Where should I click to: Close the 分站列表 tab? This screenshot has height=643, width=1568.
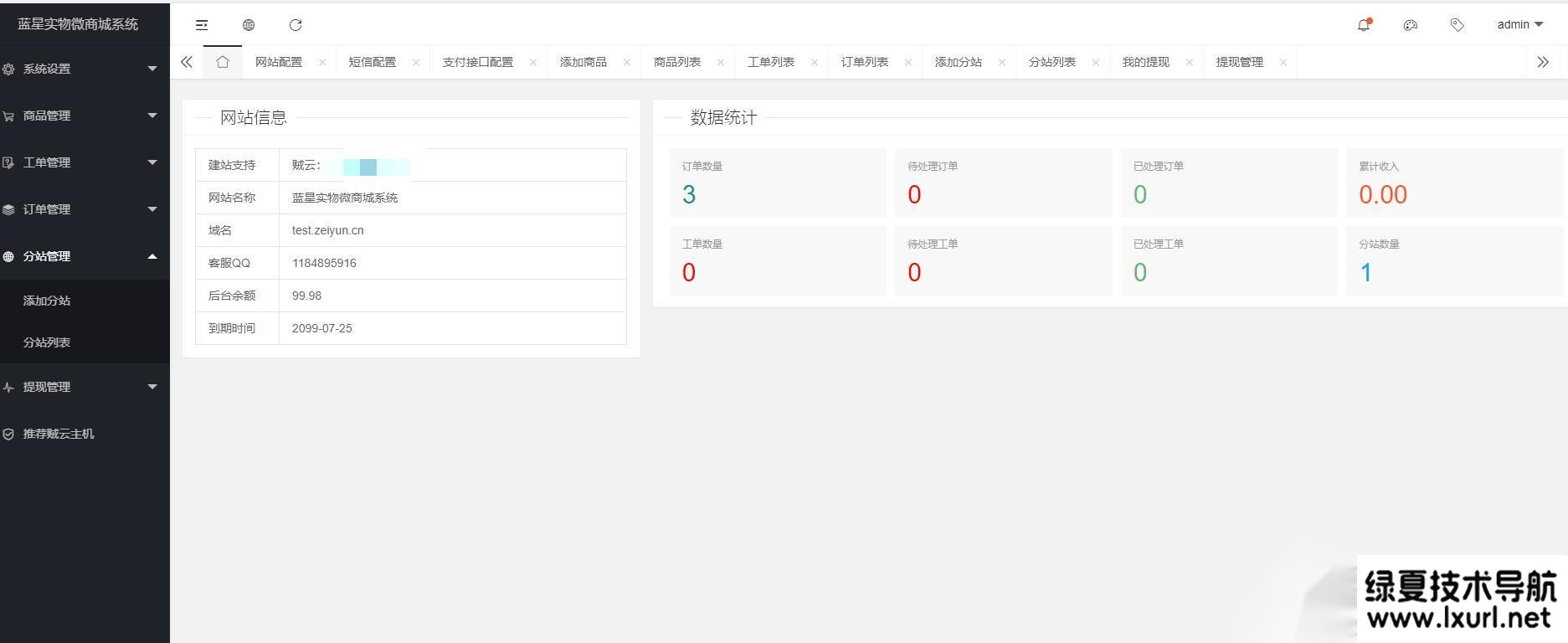(x=1096, y=62)
